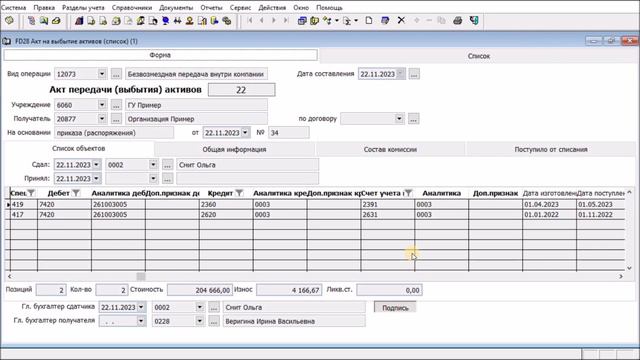Filter the Спец column
Image resolution: width=640 pixels, height=360 pixels.
tap(31, 193)
